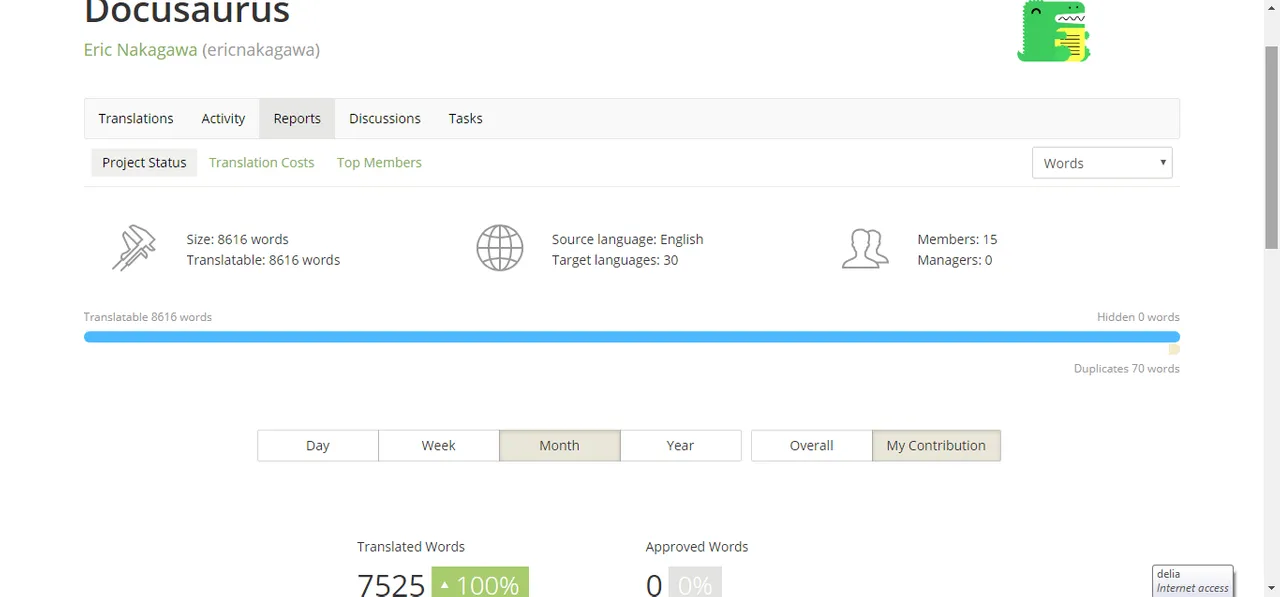
Task: Click the Docusaurus project title
Action: click(x=187, y=13)
